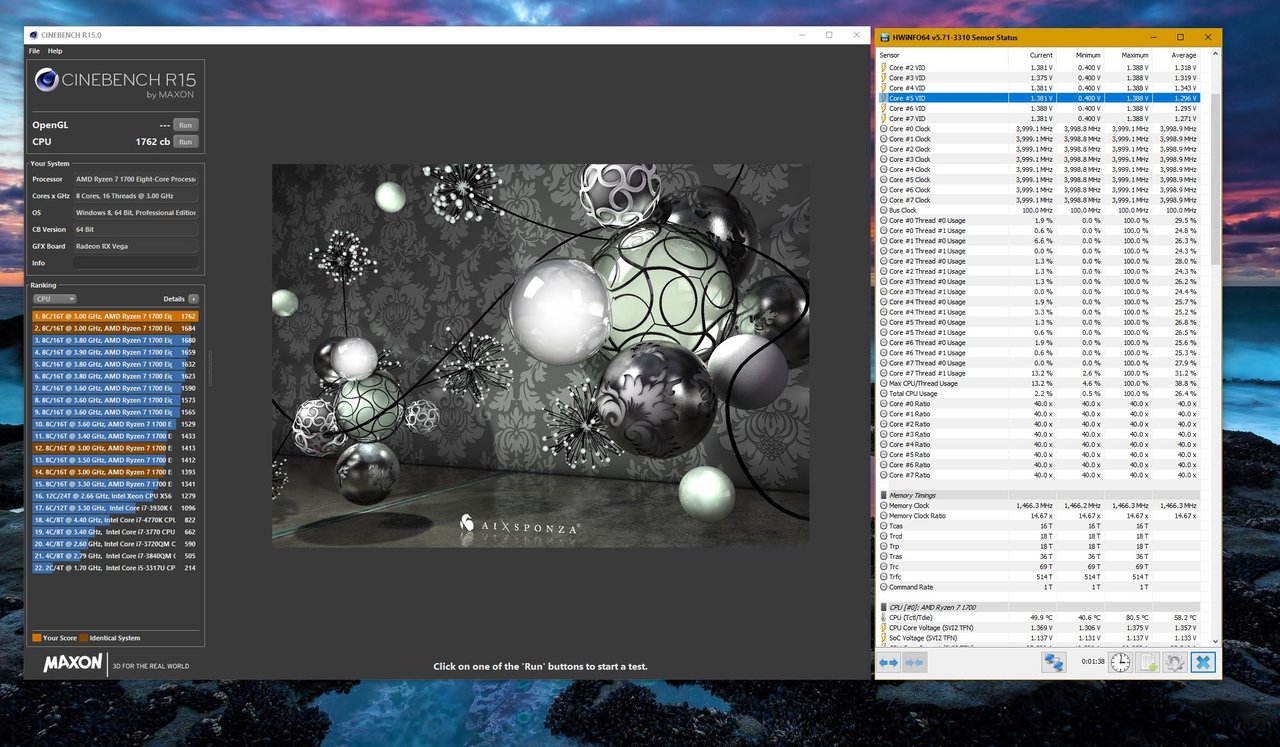Viewport: 1280px width, 747px height.
Task: Expand ranking Details arrow button
Action: point(193,299)
